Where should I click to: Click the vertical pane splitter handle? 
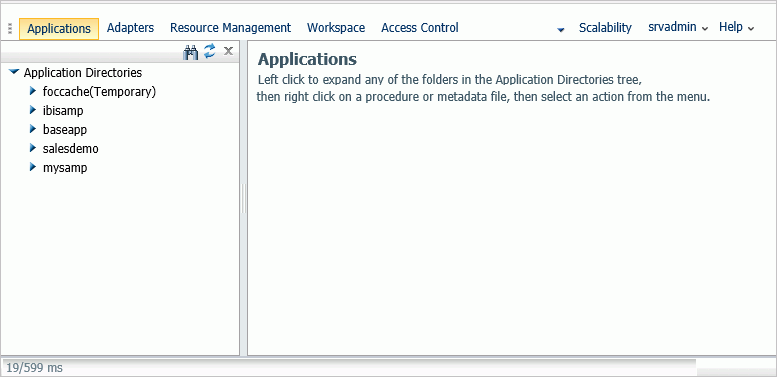tap(243, 198)
